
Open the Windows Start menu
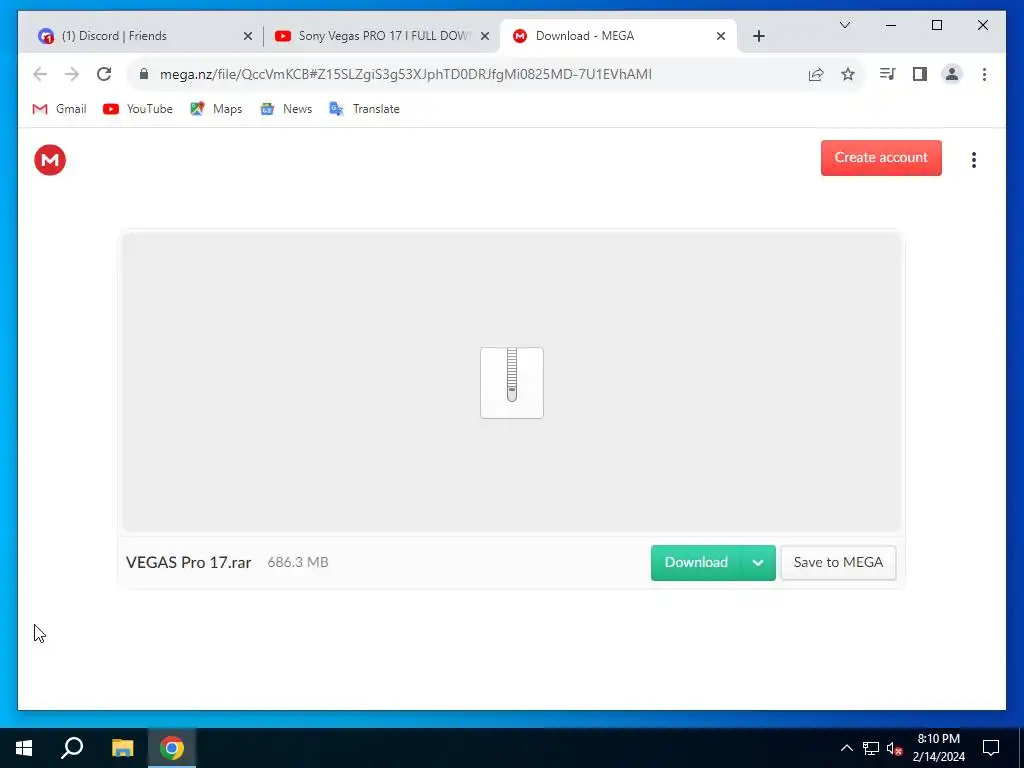pos(24,748)
